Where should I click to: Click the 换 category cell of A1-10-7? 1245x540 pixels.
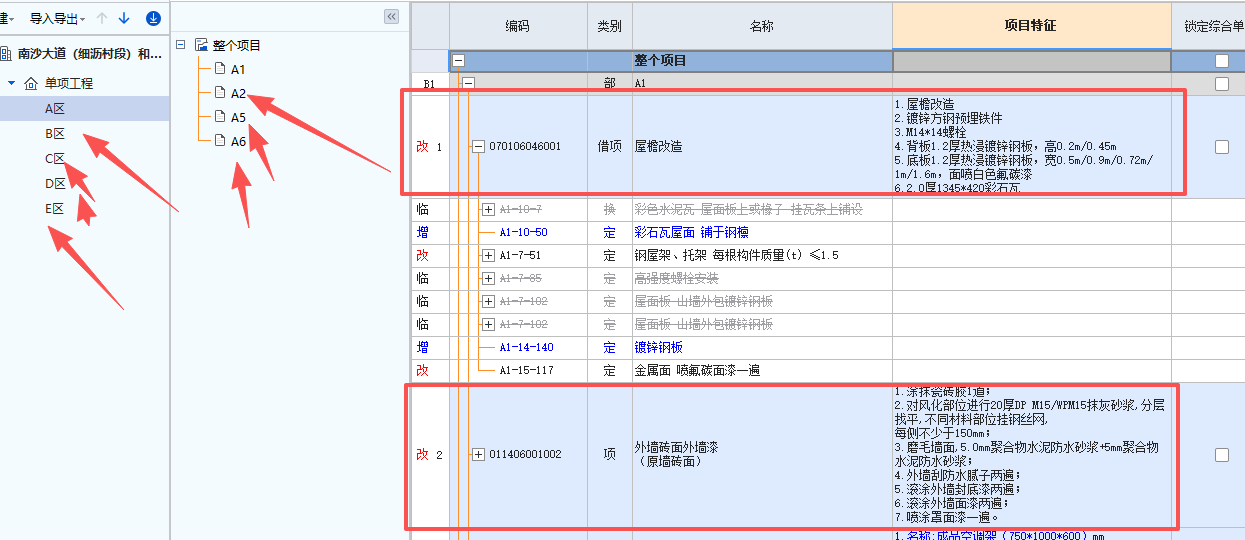[610, 209]
